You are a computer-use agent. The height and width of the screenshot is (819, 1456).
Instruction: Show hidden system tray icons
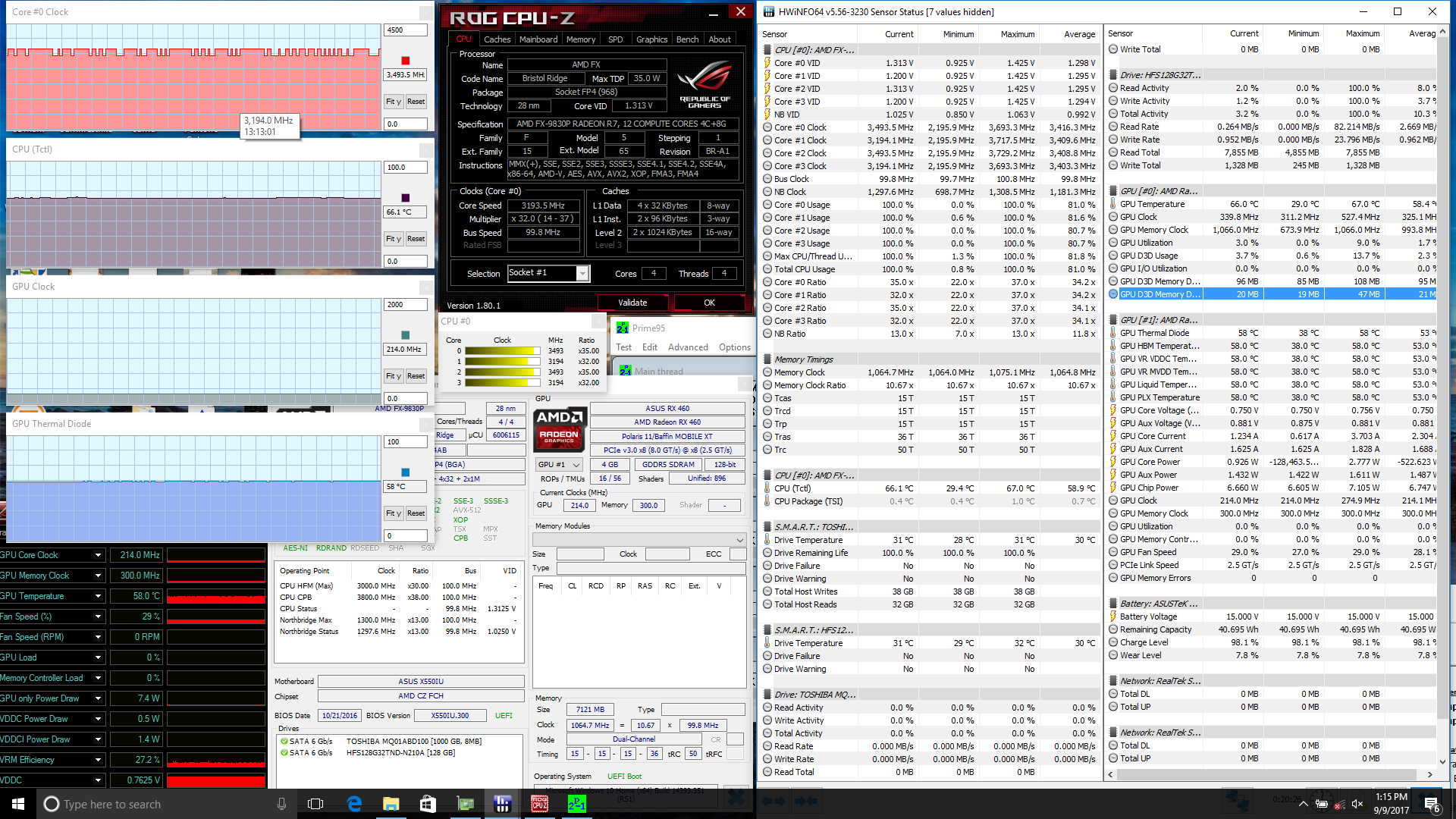click(x=1303, y=804)
